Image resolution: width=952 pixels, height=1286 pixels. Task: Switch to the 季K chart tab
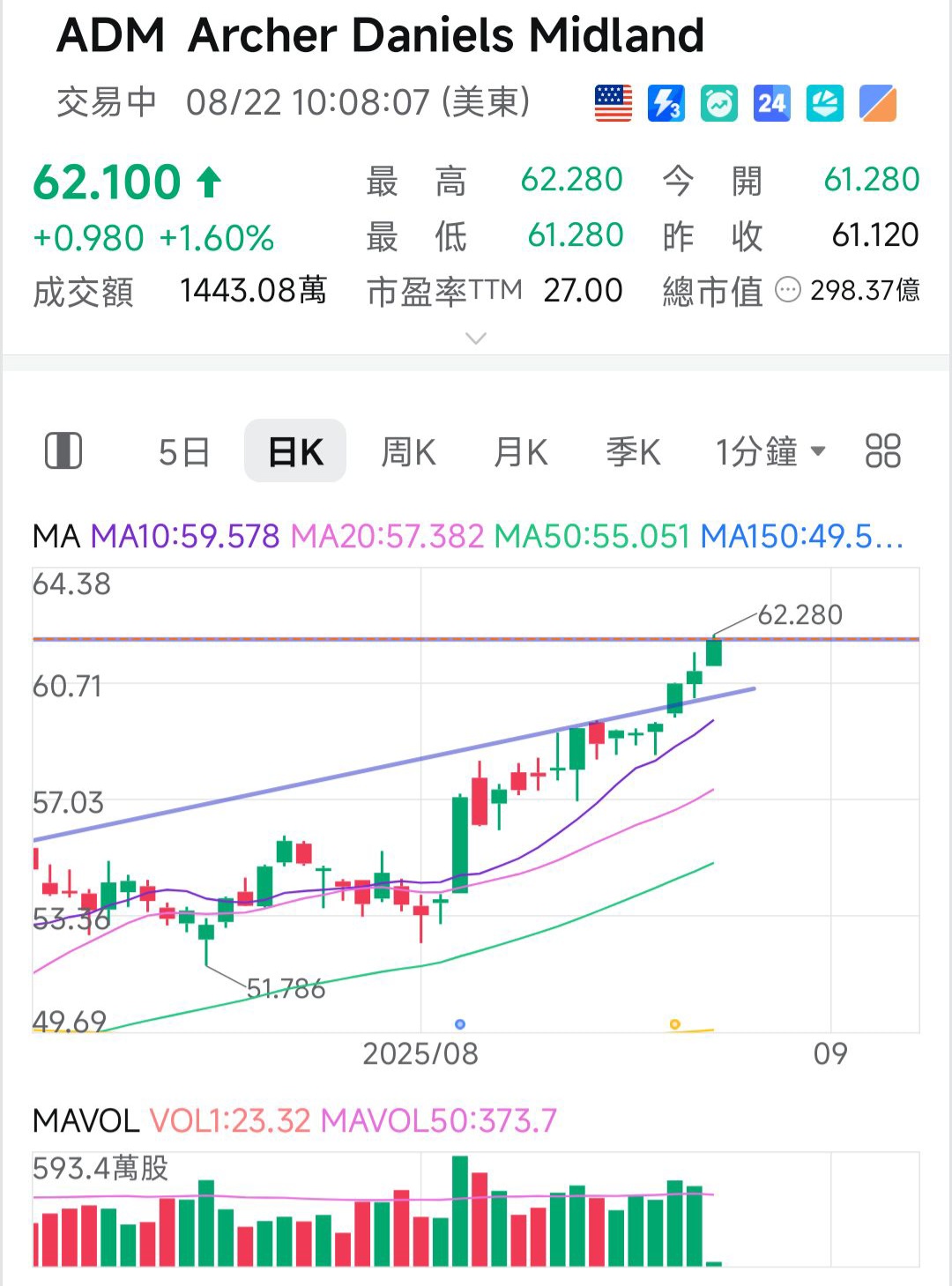(x=634, y=452)
